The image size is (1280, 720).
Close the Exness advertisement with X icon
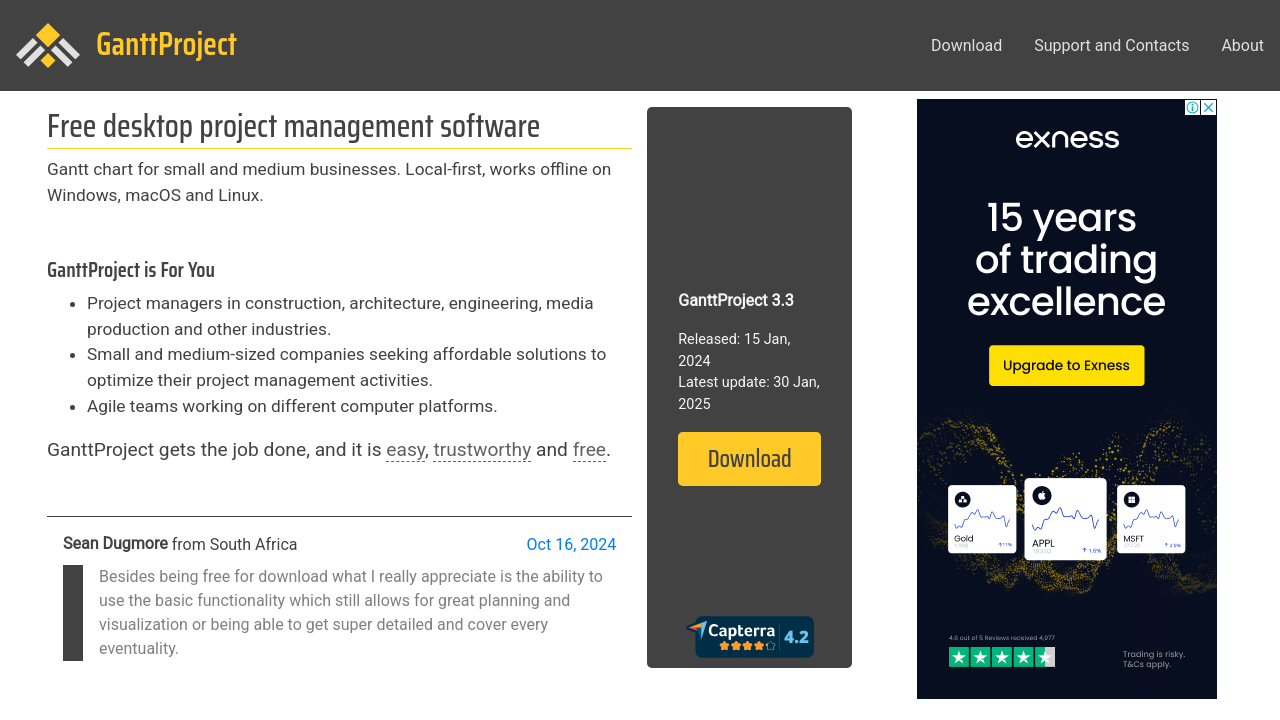[1209, 107]
